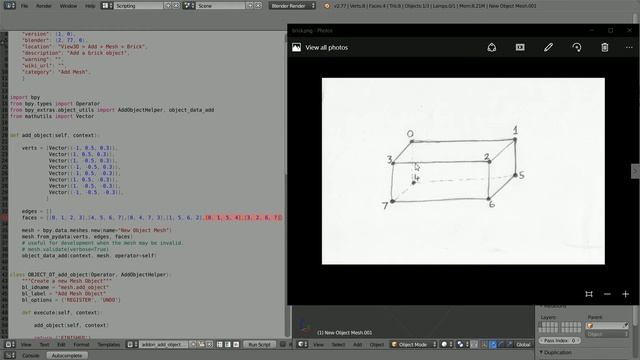Viewport: 640px width, 360px height.
Task: Click the viewport shading sphere icon
Action: tap(446, 344)
